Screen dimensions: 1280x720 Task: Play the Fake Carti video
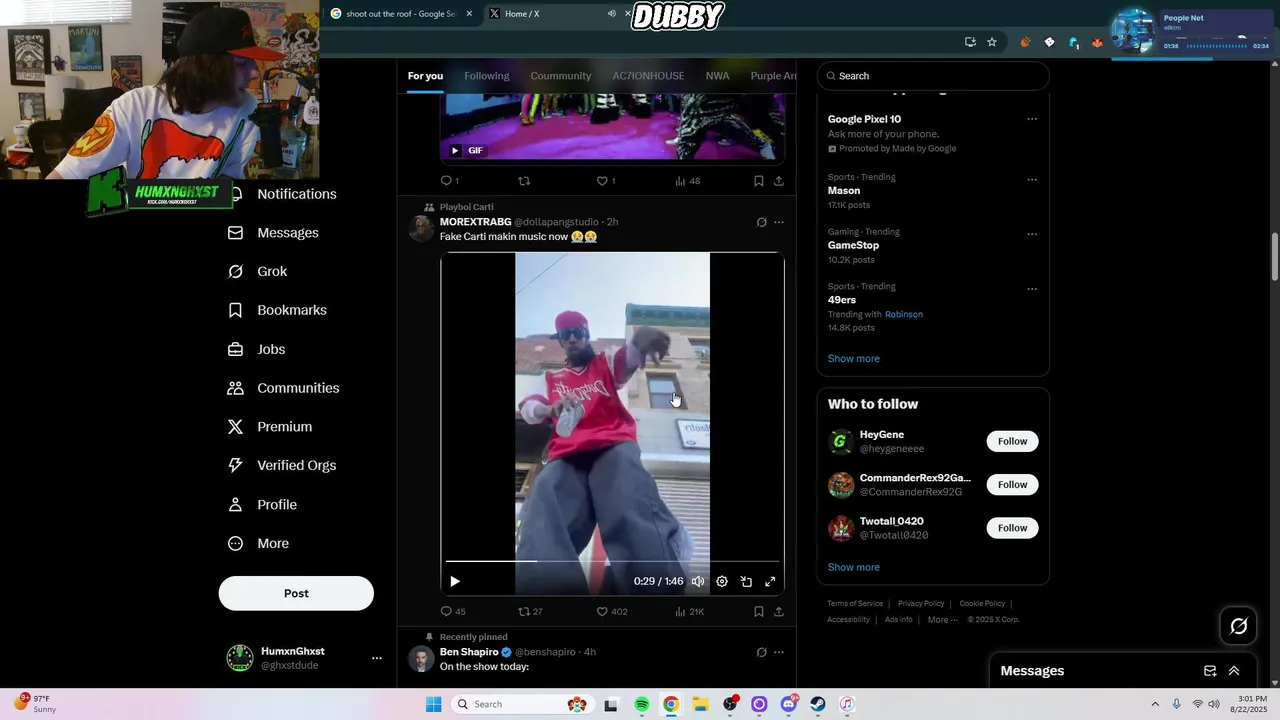pyautogui.click(x=455, y=581)
